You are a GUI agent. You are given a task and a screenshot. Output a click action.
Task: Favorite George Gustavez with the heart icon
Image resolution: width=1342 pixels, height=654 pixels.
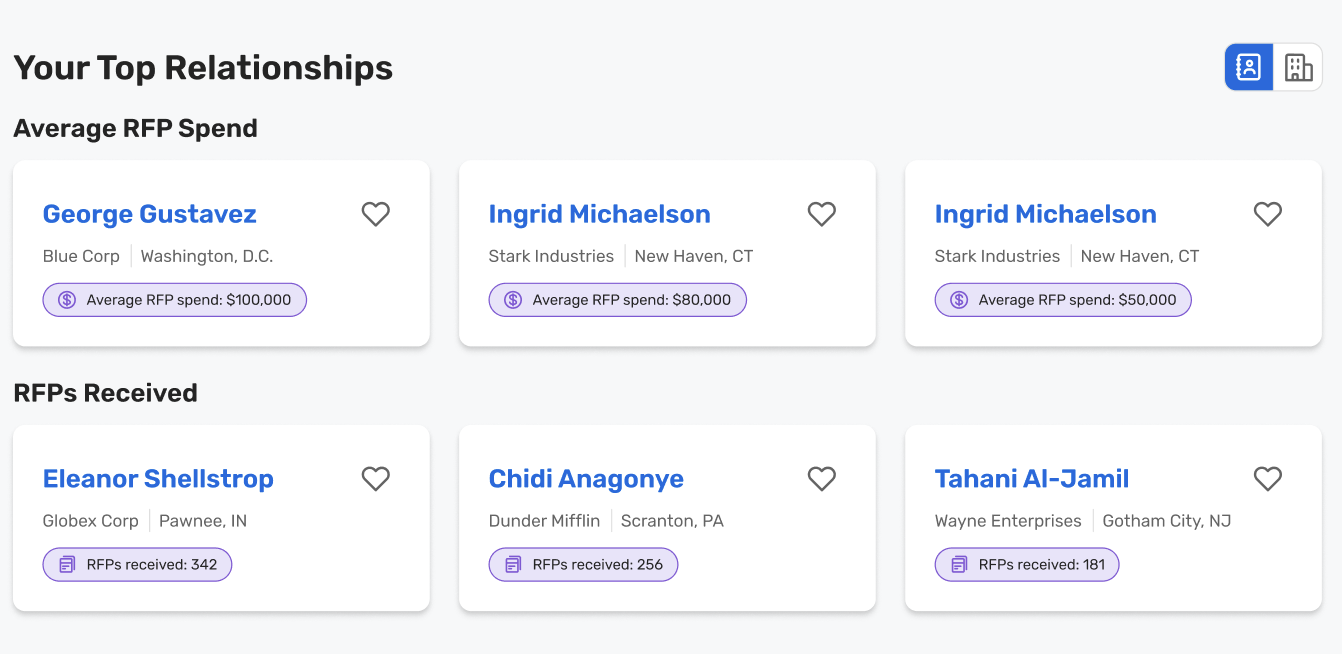click(375, 214)
